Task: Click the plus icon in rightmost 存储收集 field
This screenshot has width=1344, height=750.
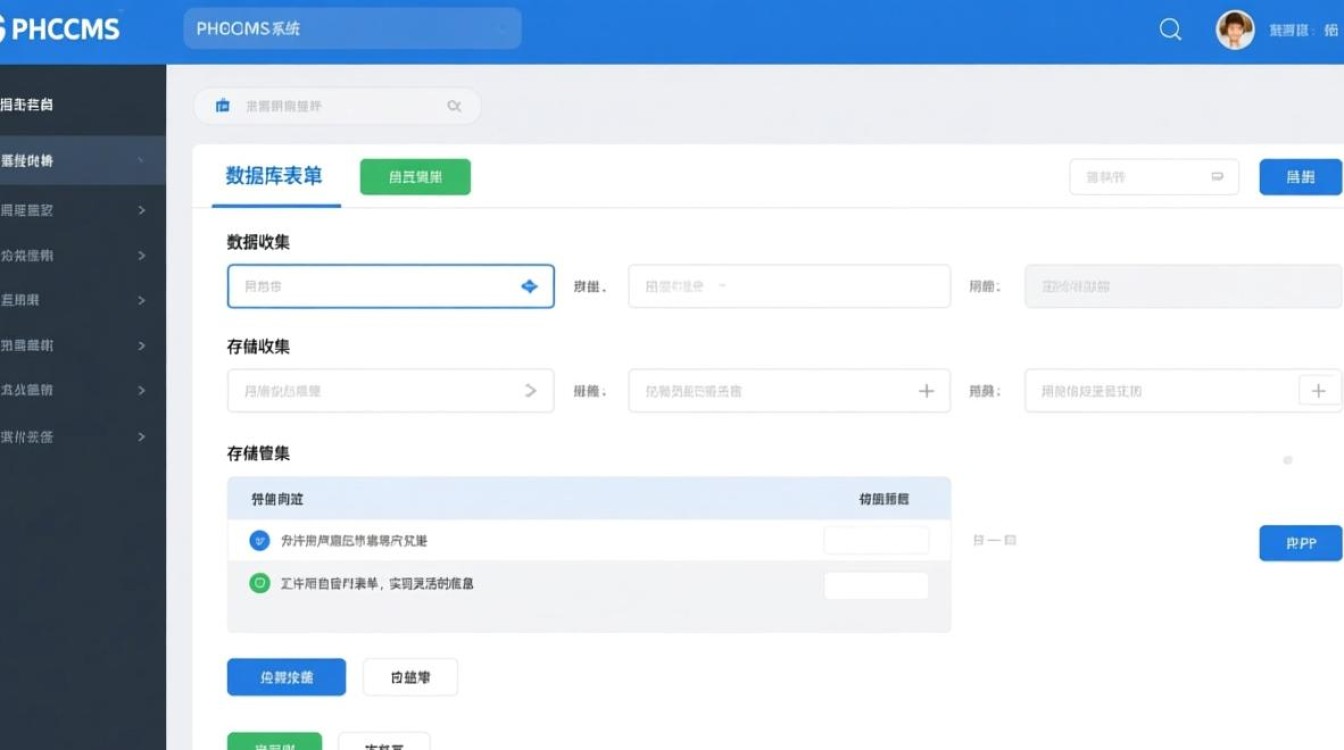Action: (x=1319, y=390)
